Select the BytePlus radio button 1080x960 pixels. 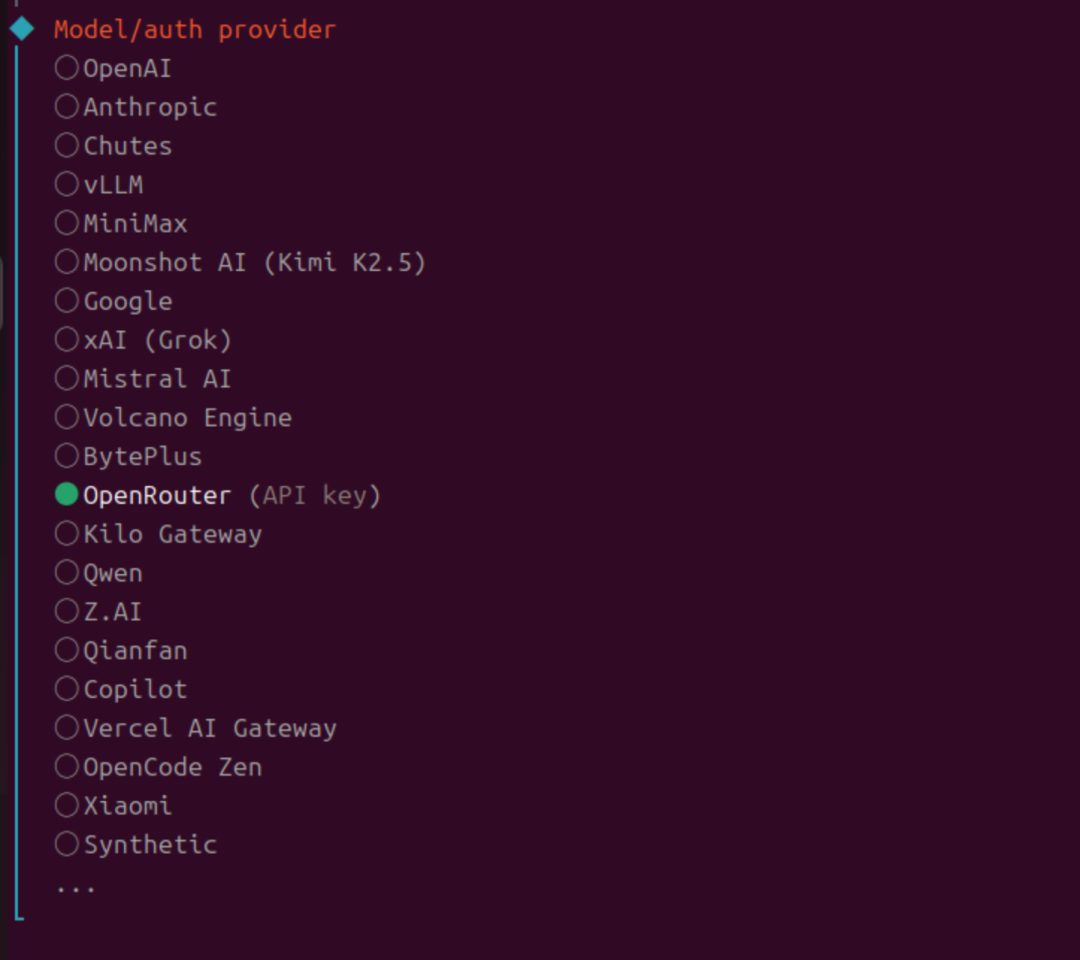(x=67, y=456)
